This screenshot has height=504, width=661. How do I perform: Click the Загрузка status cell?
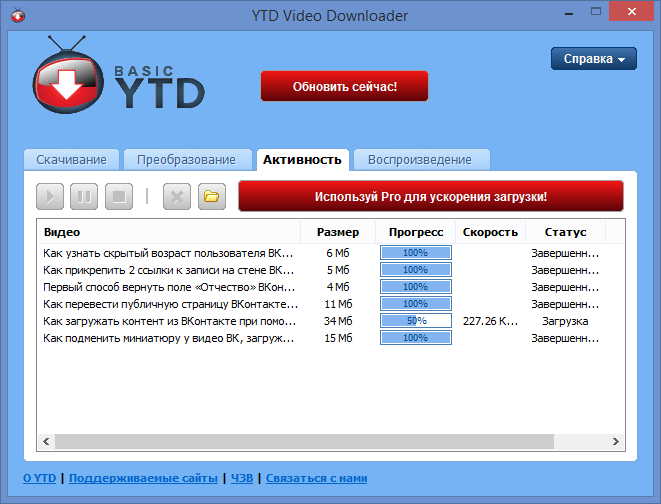tap(565, 321)
